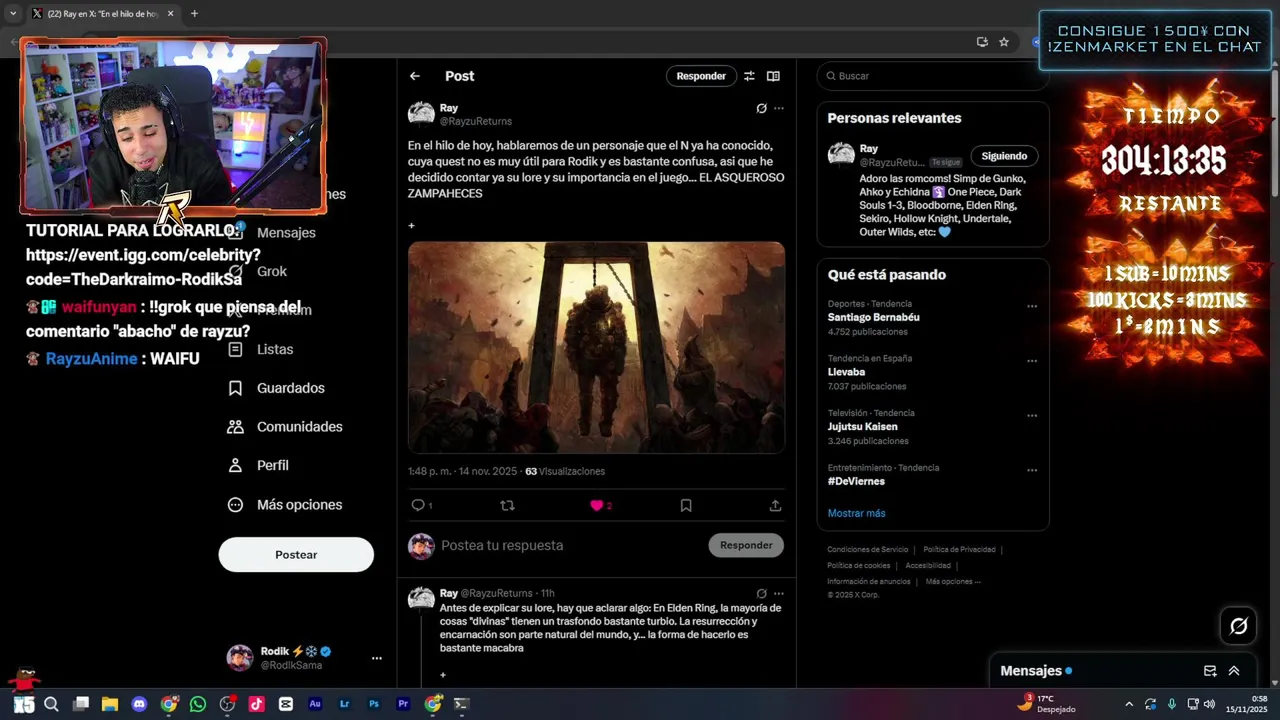This screenshot has width=1280, height=720.
Task: Open CapCut from the taskbar
Action: (286, 704)
